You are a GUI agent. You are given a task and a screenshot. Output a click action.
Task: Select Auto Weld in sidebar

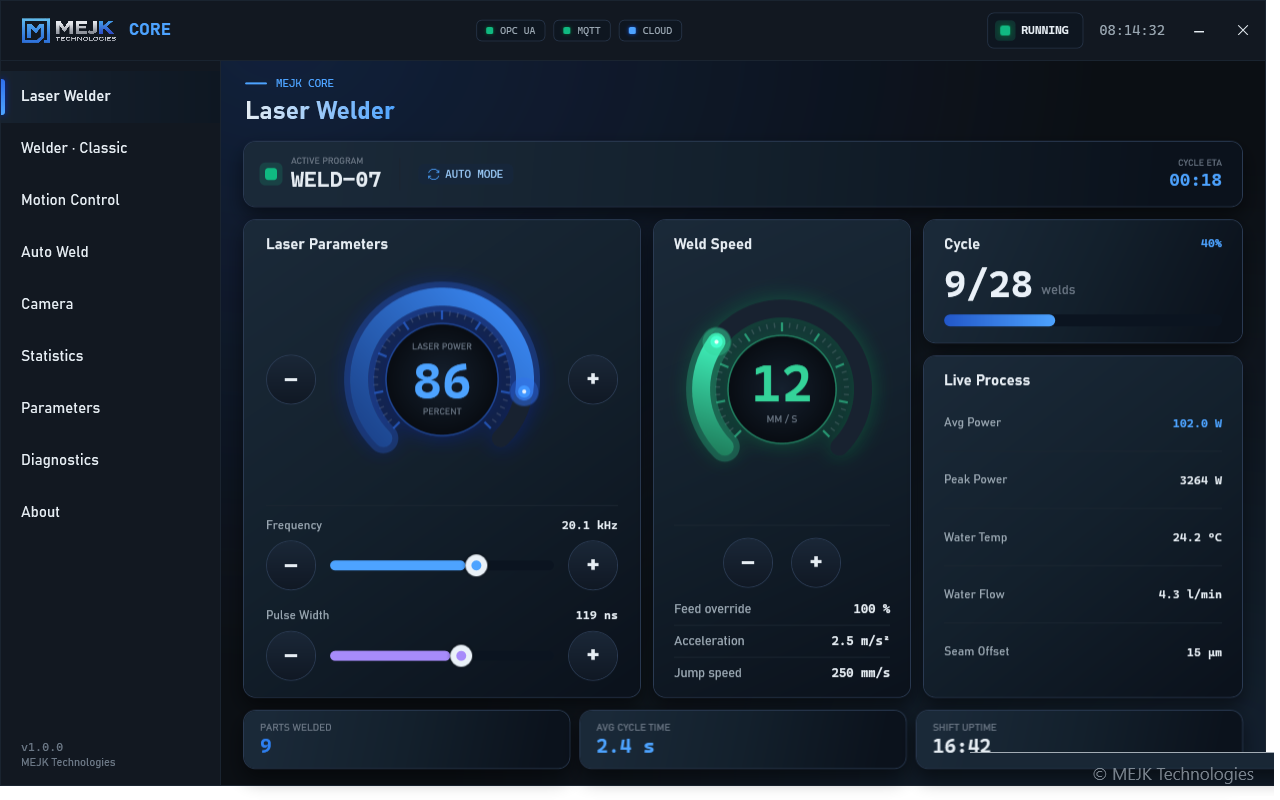110,252
